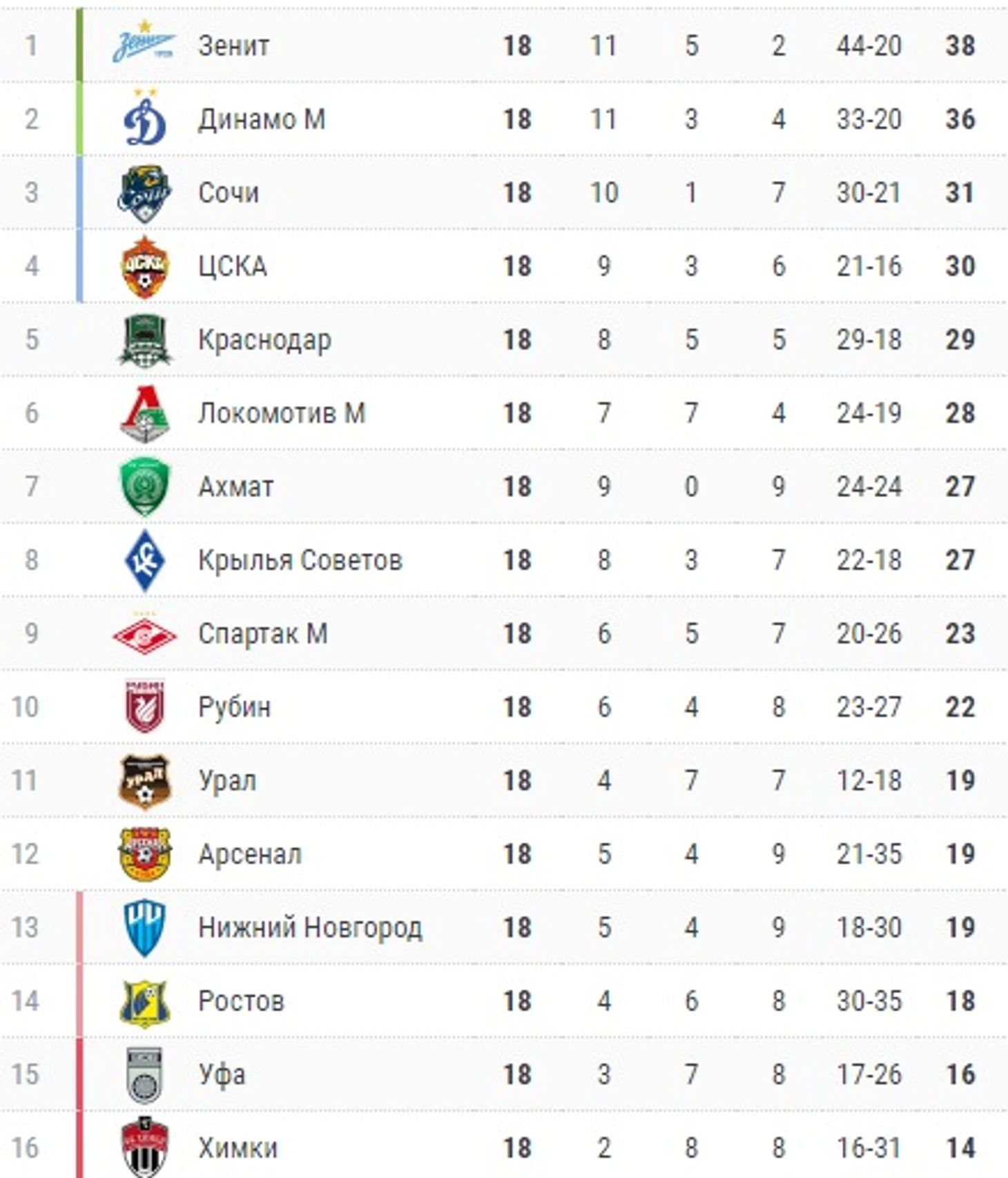The width and height of the screenshot is (1008, 1178).
Task: Open the Химки team page link
Action: 238,1148
